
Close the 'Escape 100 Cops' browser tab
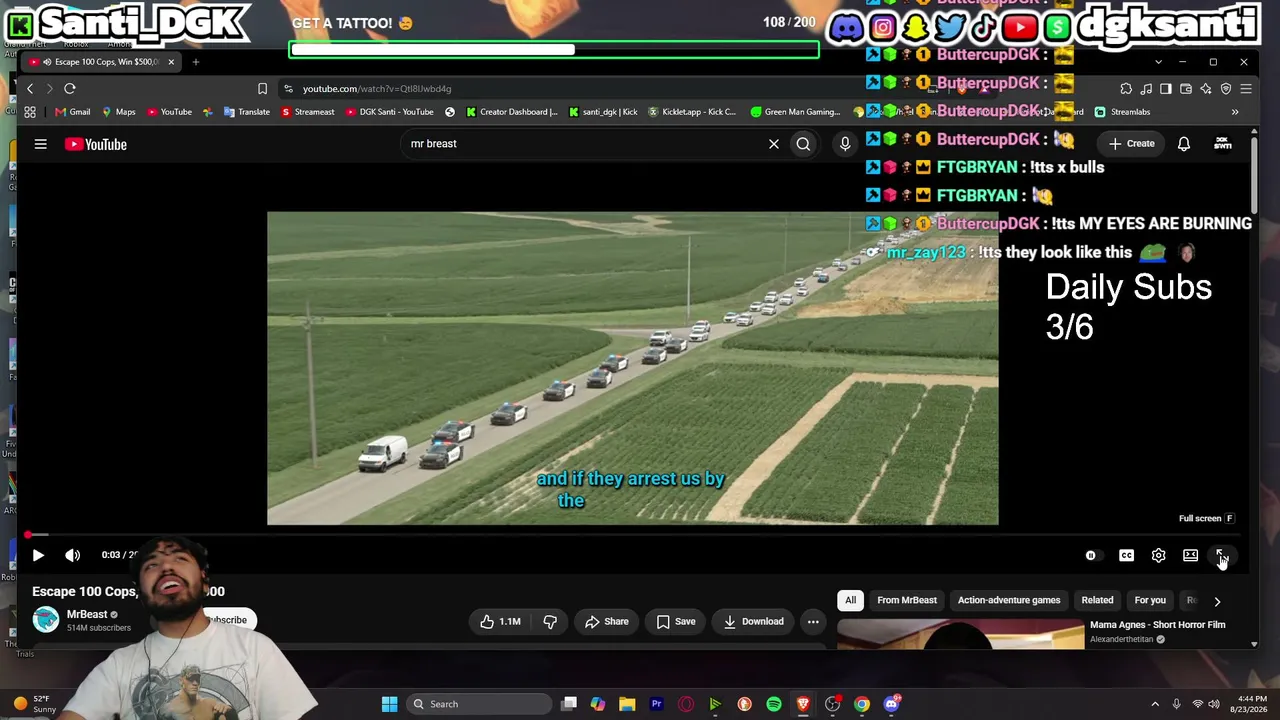tap(171, 62)
